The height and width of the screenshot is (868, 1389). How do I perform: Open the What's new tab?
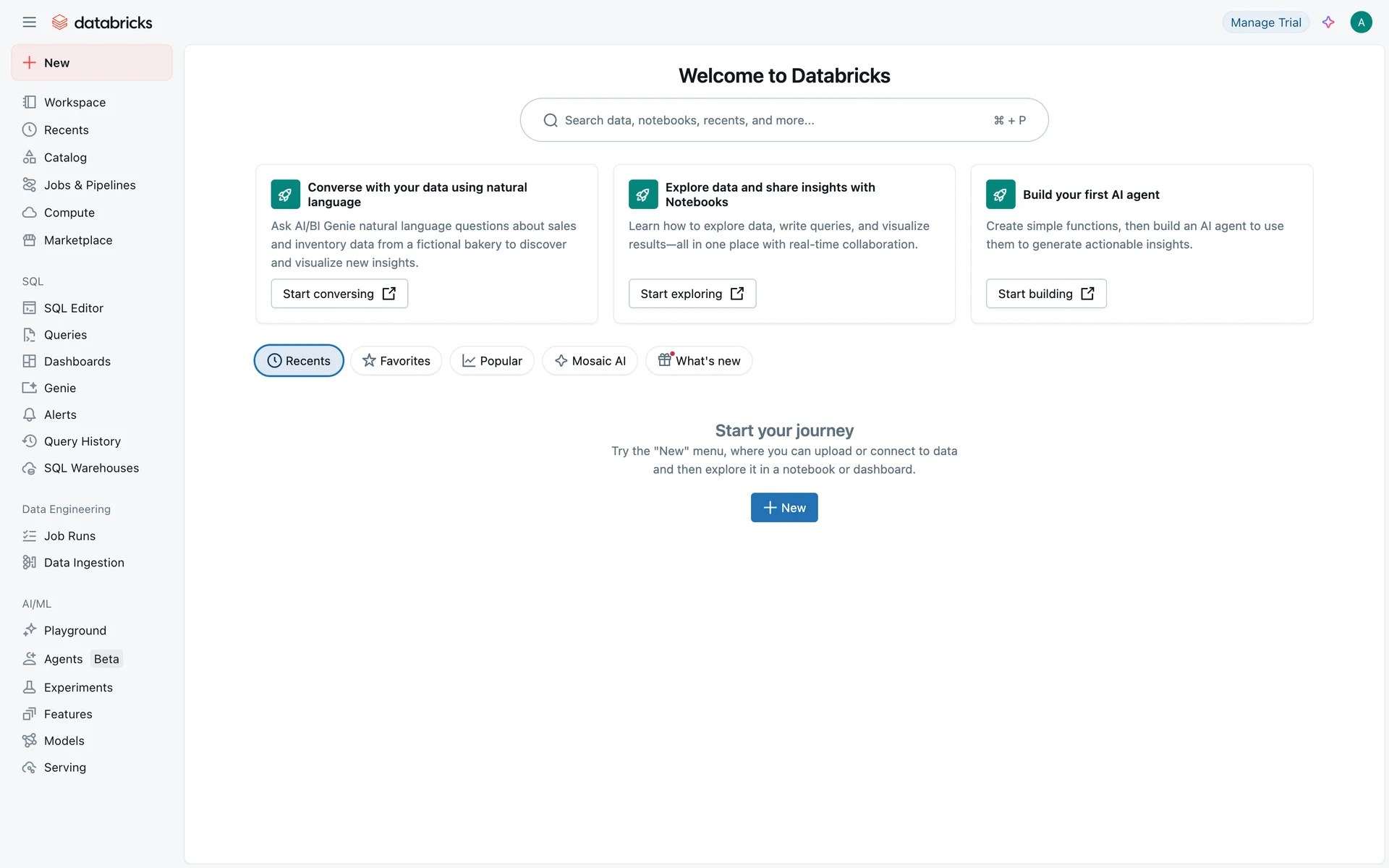699,361
